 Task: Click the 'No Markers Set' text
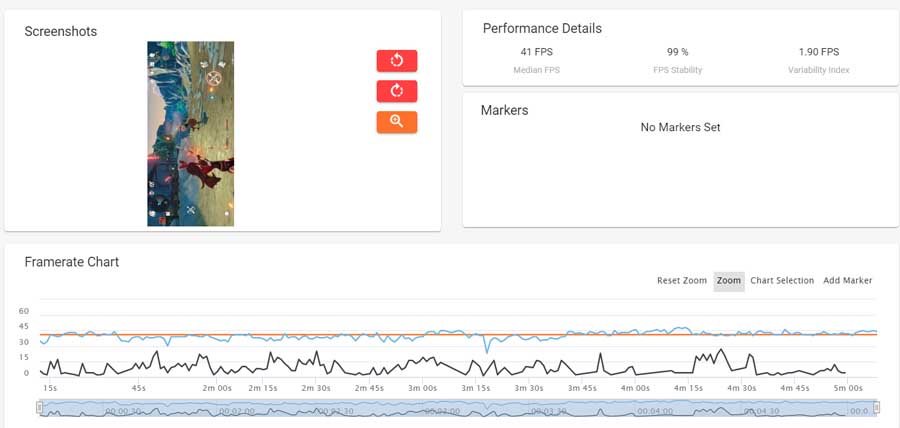(680, 128)
